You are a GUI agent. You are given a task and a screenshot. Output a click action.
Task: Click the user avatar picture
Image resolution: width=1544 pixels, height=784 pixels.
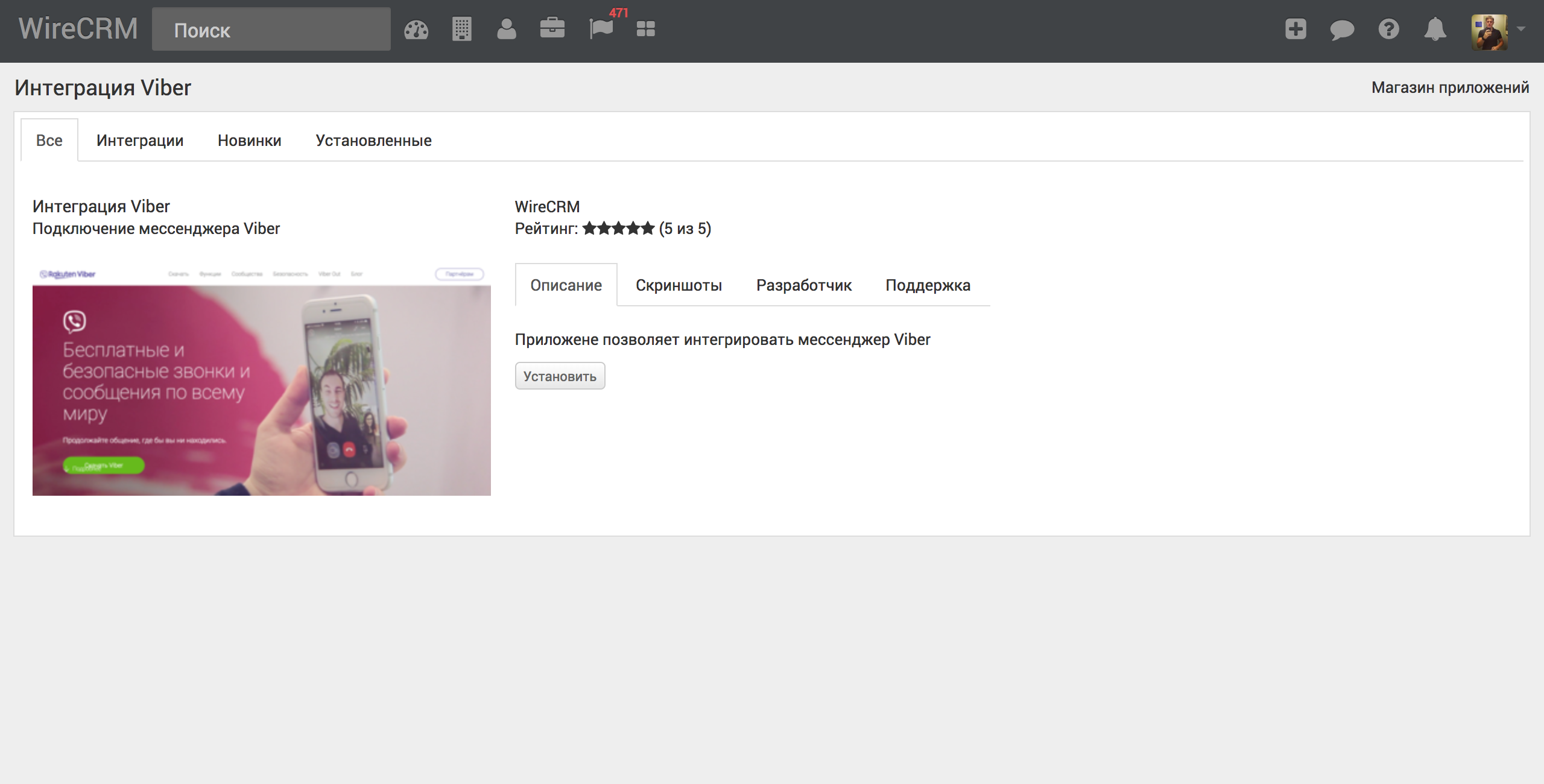(1489, 32)
